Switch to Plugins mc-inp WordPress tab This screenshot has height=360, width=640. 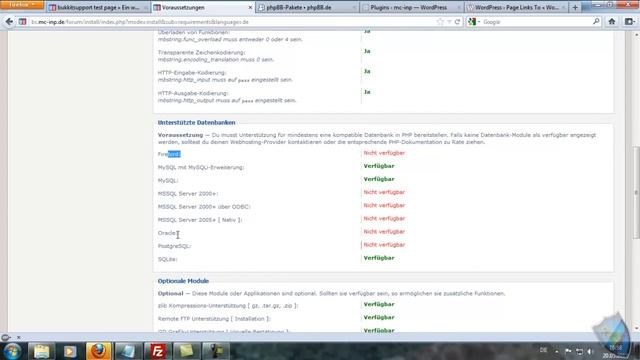[x=411, y=7]
